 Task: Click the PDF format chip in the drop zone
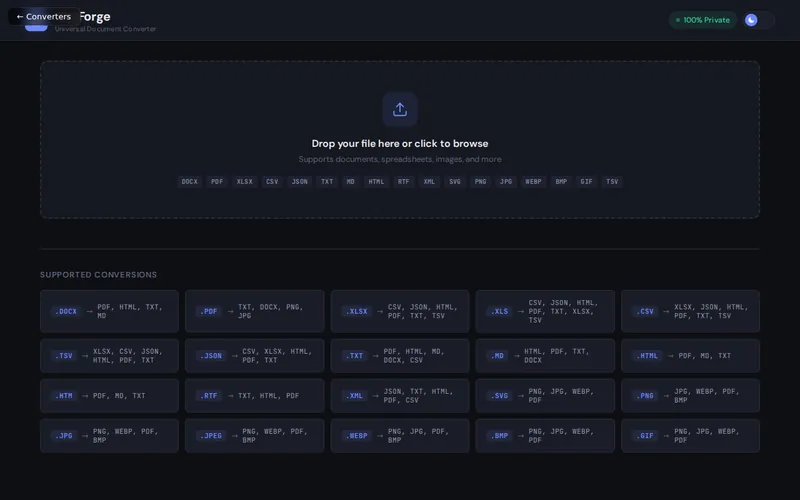click(217, 182)
